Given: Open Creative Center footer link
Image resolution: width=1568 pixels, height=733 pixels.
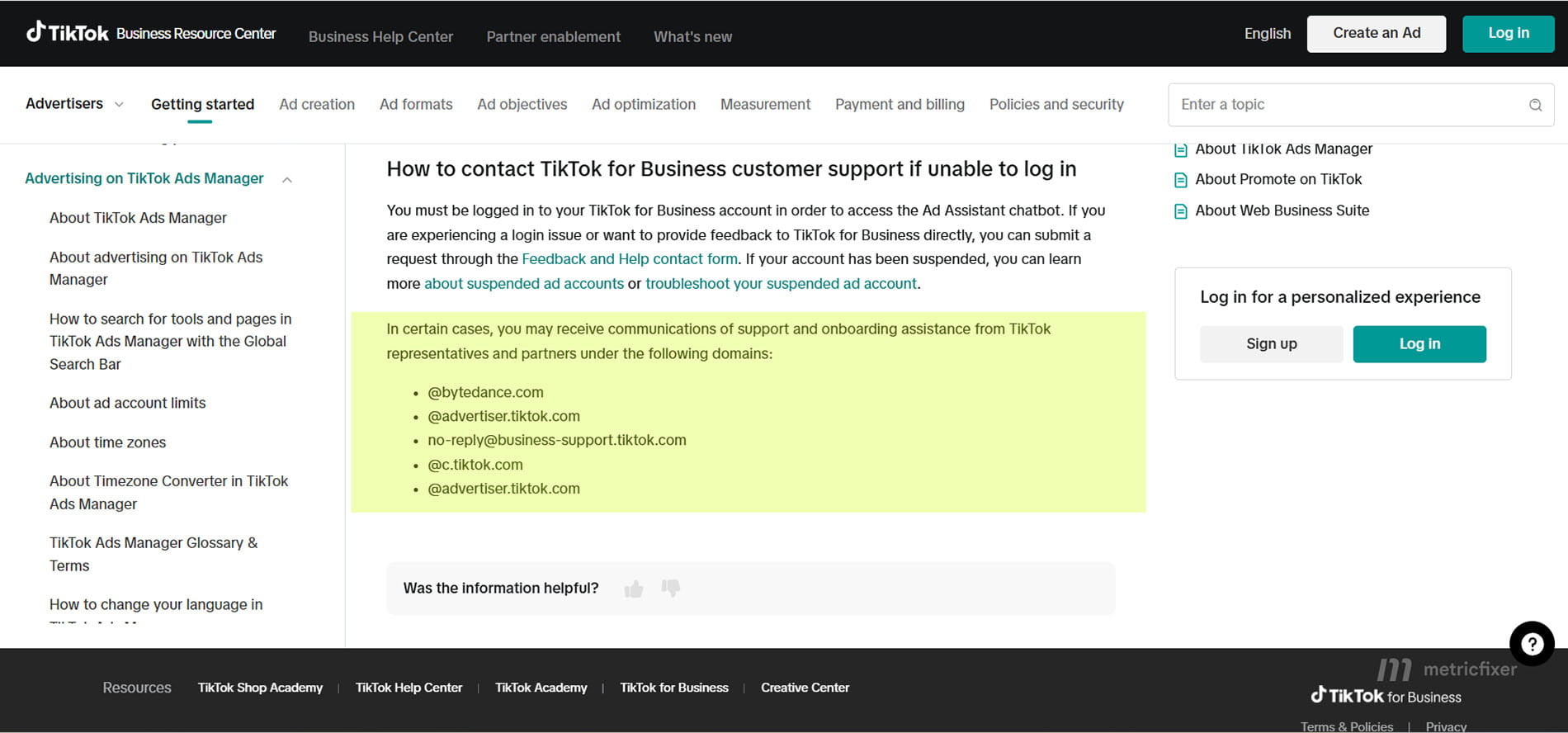Looking at the screenshot, I should coord(805,688).
